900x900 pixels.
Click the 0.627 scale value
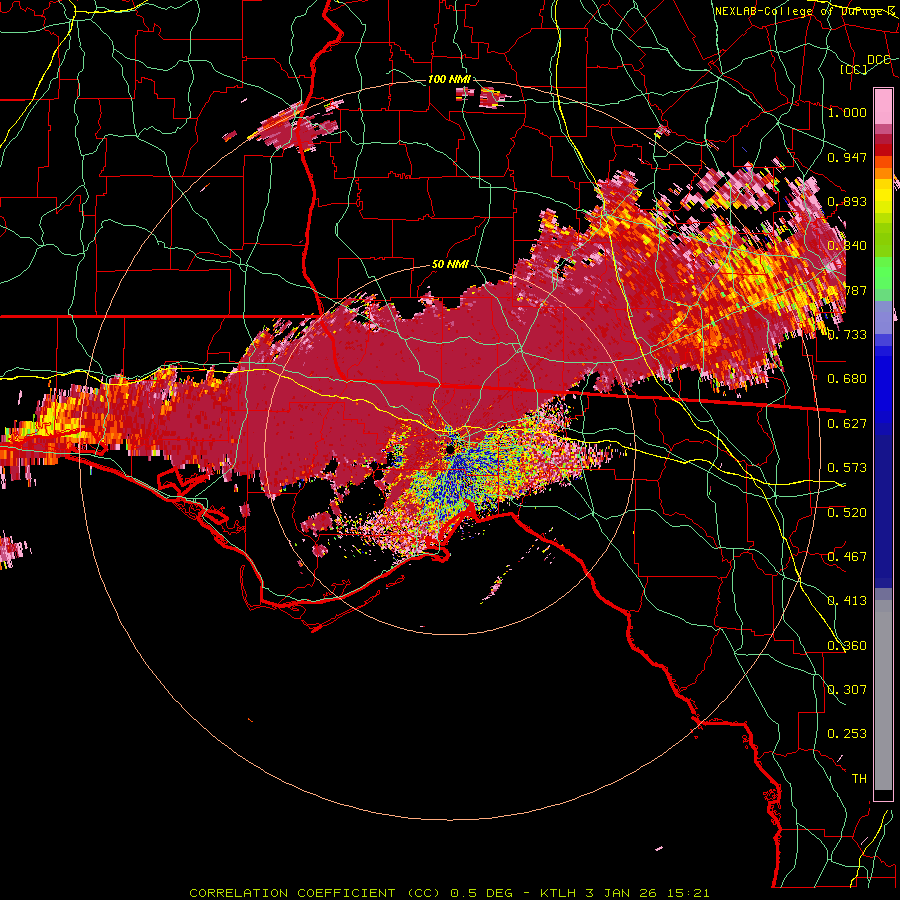(x=847, y=424)
